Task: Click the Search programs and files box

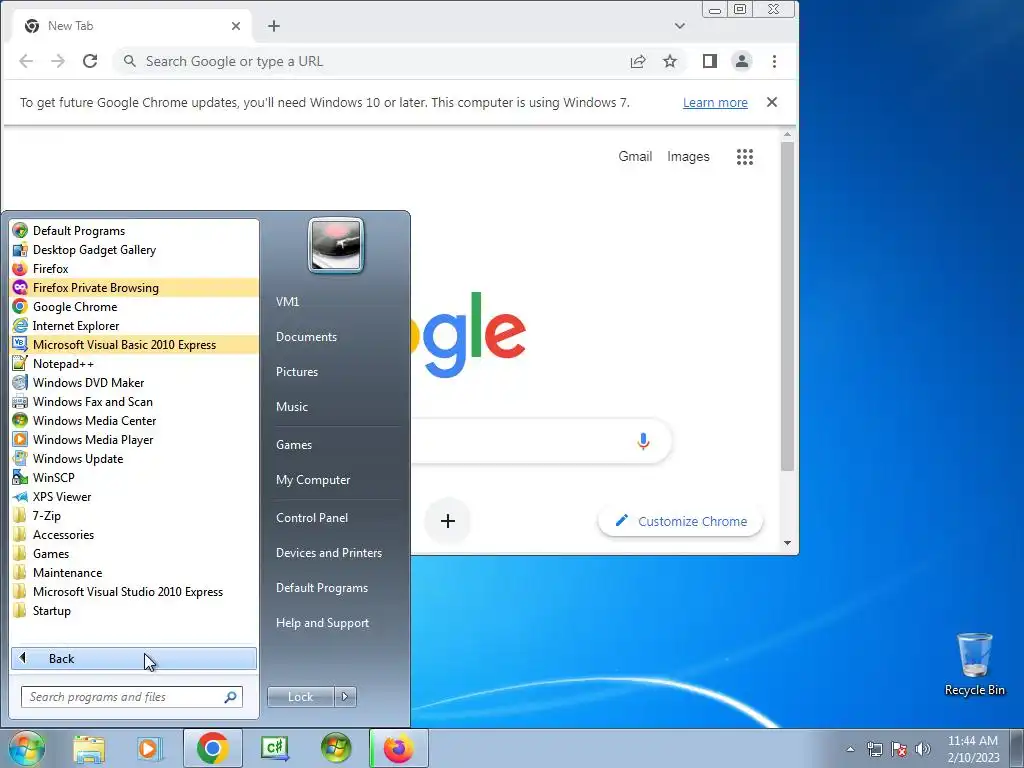Action: [x=131, y=697]
